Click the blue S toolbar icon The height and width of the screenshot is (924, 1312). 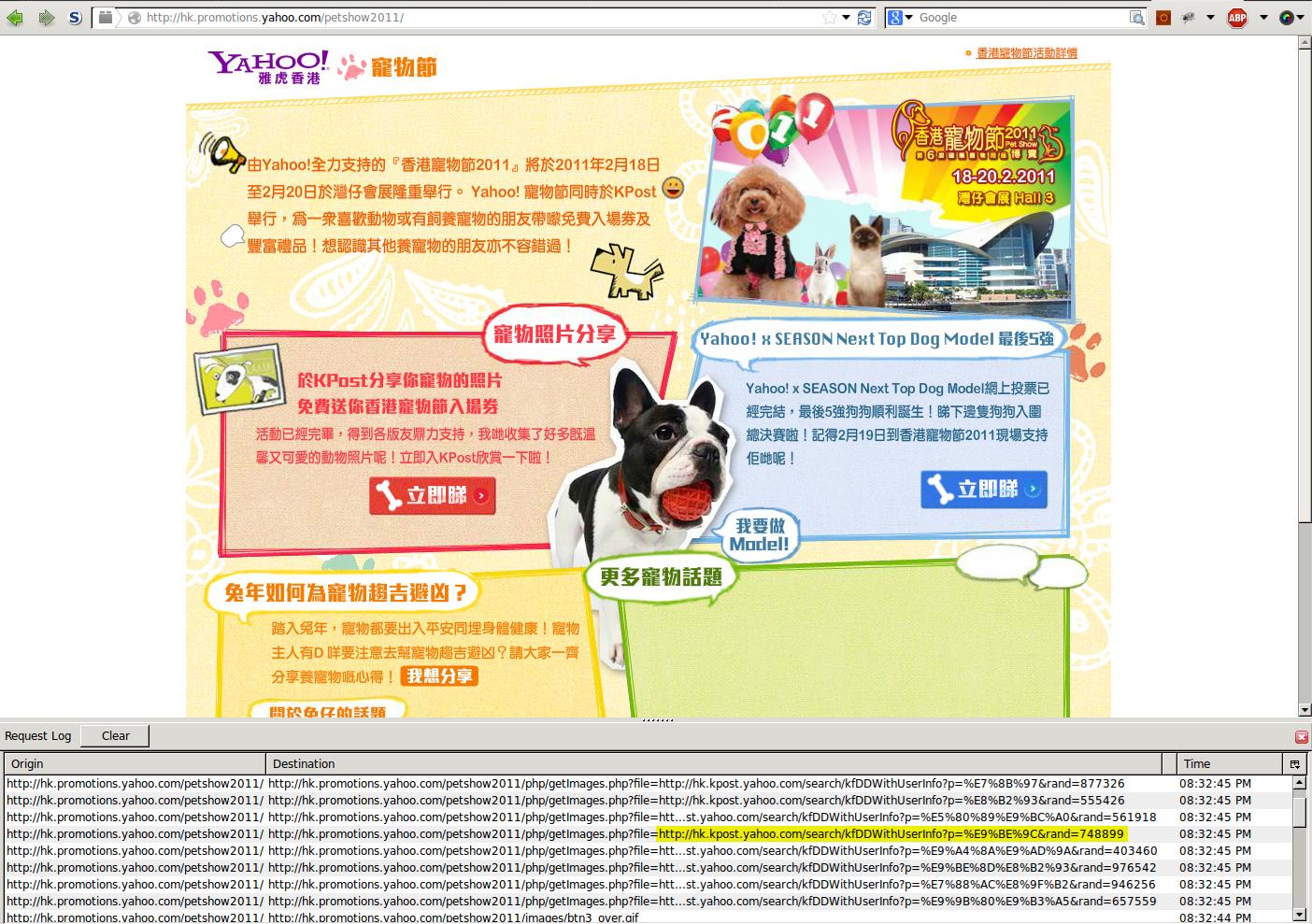[75, 17]
